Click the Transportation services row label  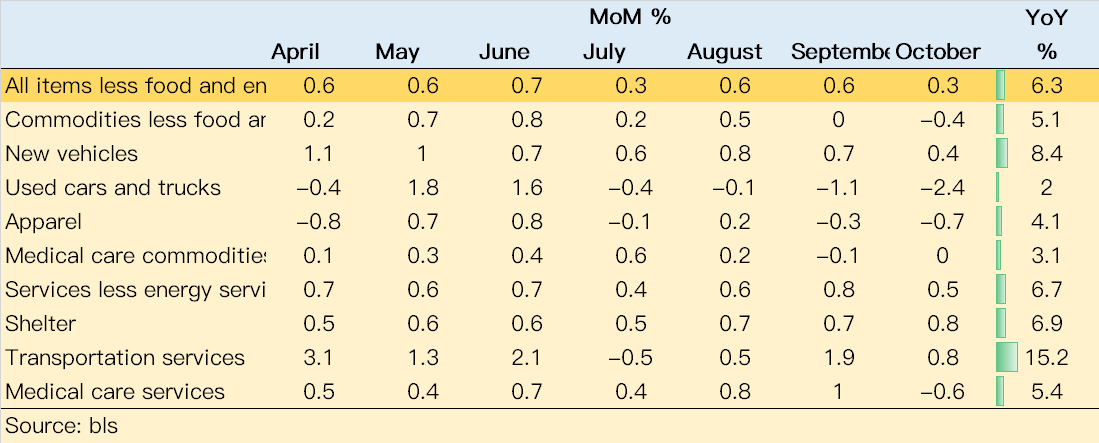pyautogui.click(x=125, y=357)
